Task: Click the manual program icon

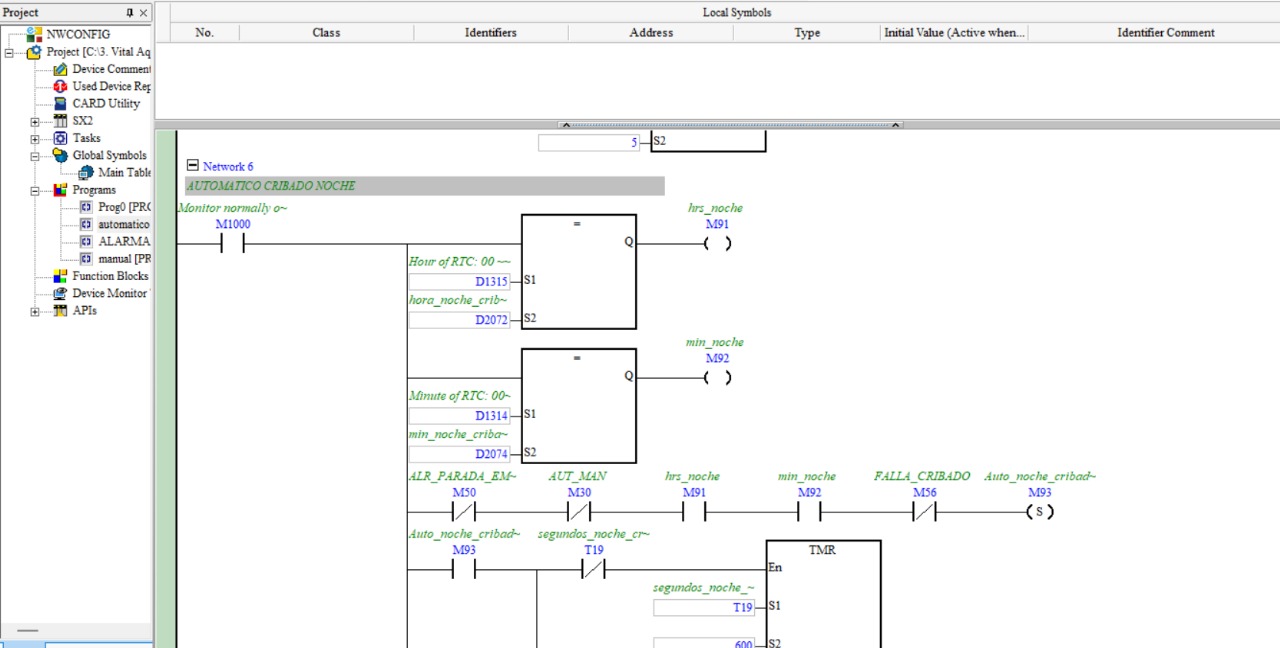Action: 86,259
